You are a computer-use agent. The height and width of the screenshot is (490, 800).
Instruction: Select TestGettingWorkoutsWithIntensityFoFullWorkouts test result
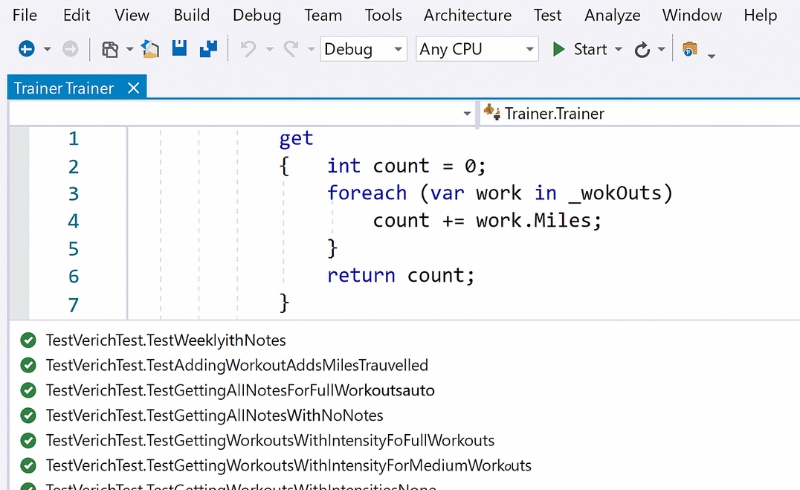270,440
